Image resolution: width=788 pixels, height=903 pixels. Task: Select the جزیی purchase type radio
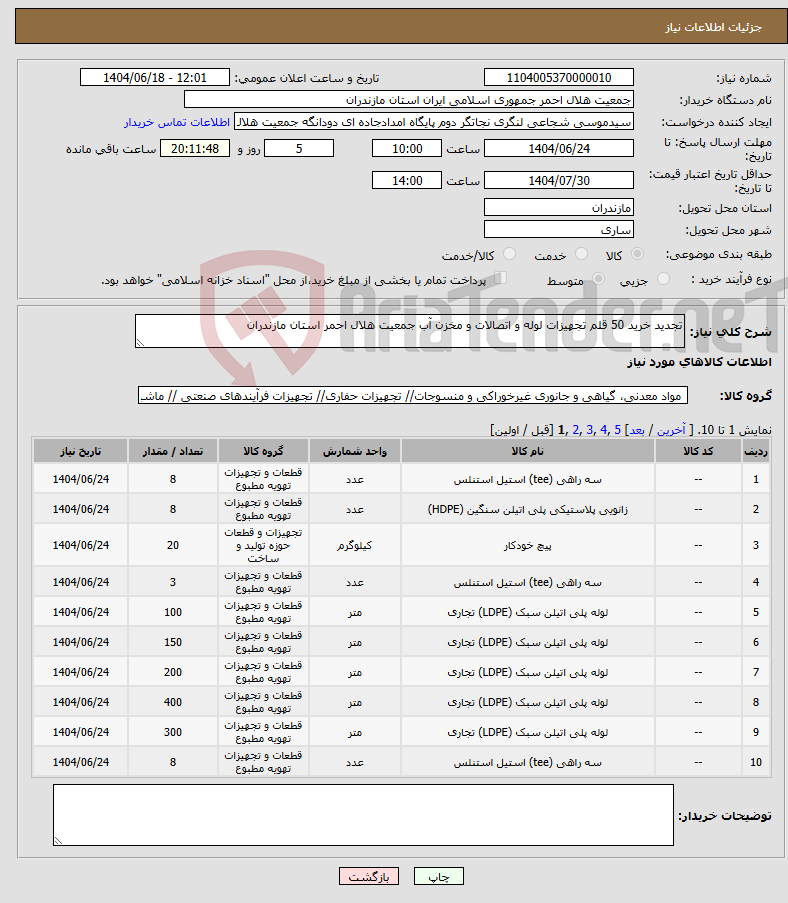point(664,279)
